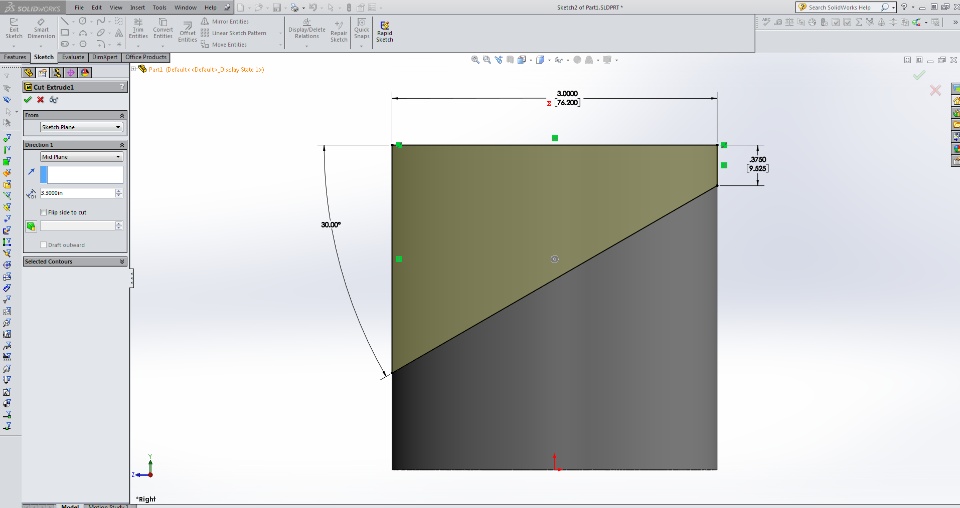Open the DisplayManager tab icon

point(85,73)
